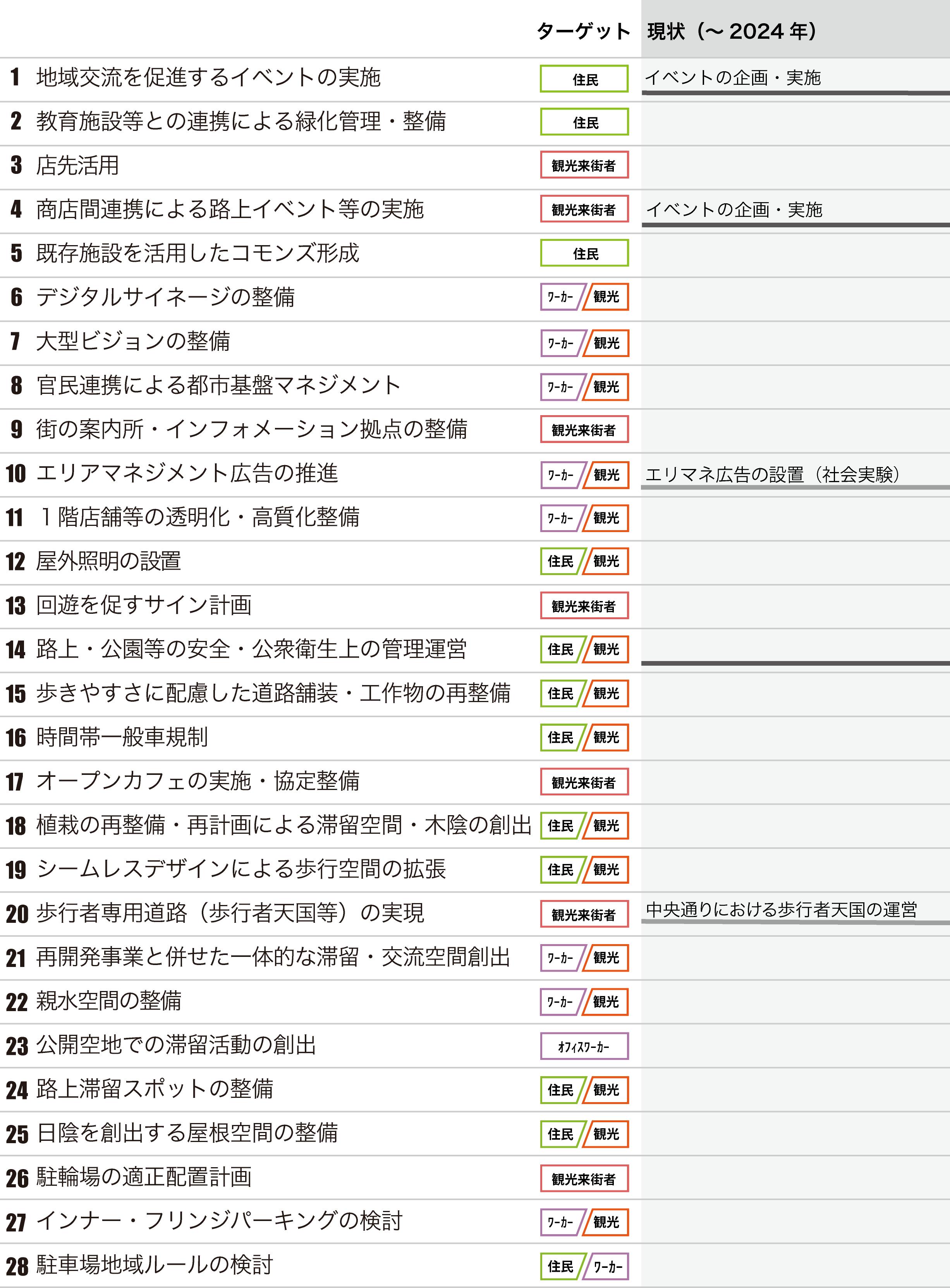Image resolution: width=950 pixels, height=1288 pixels.
Task: Click the 住民 tag in row 16 時間帯一般車規制
Action: 561,738
